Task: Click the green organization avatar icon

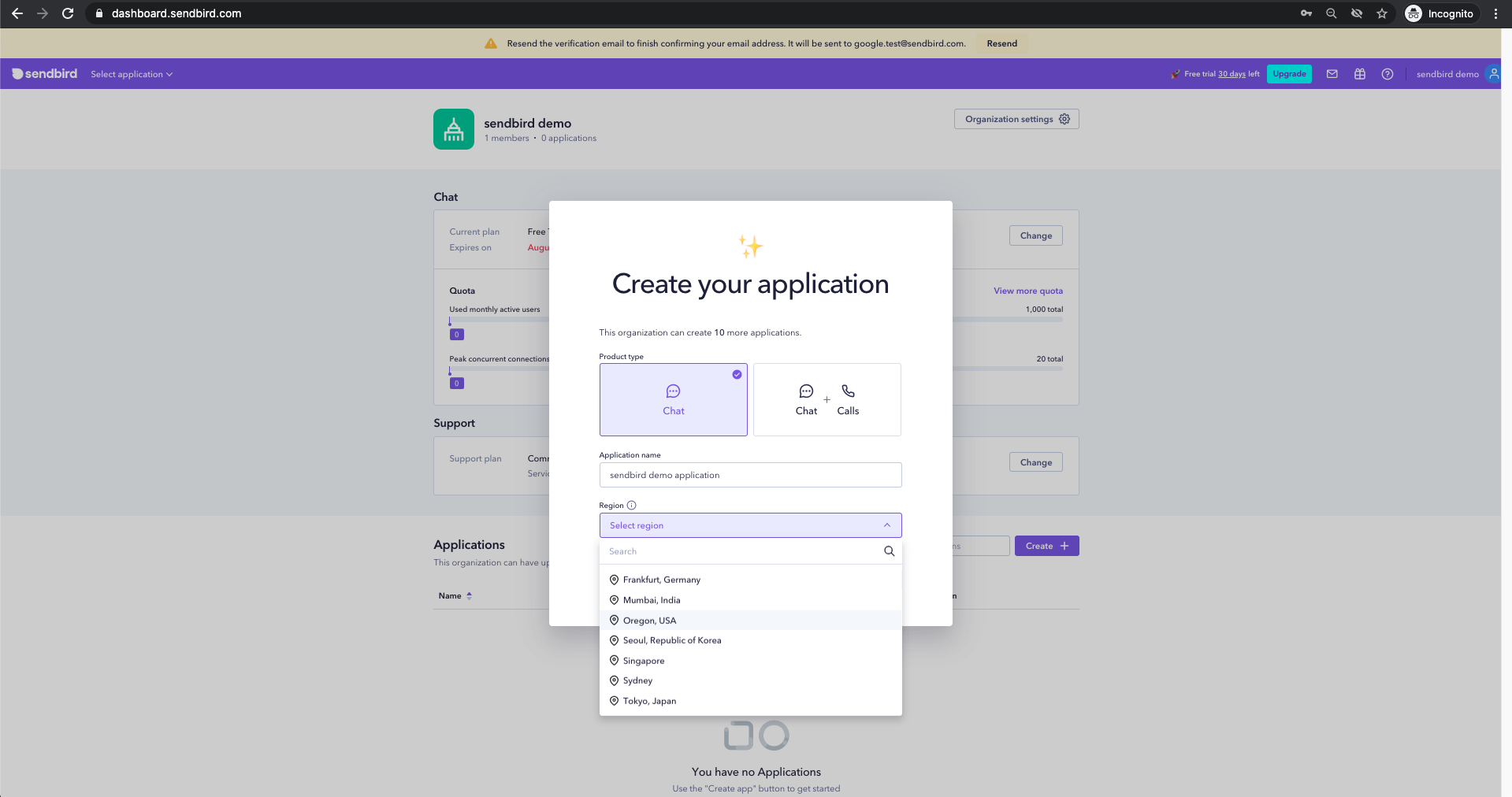Action: tap(454, 129)
